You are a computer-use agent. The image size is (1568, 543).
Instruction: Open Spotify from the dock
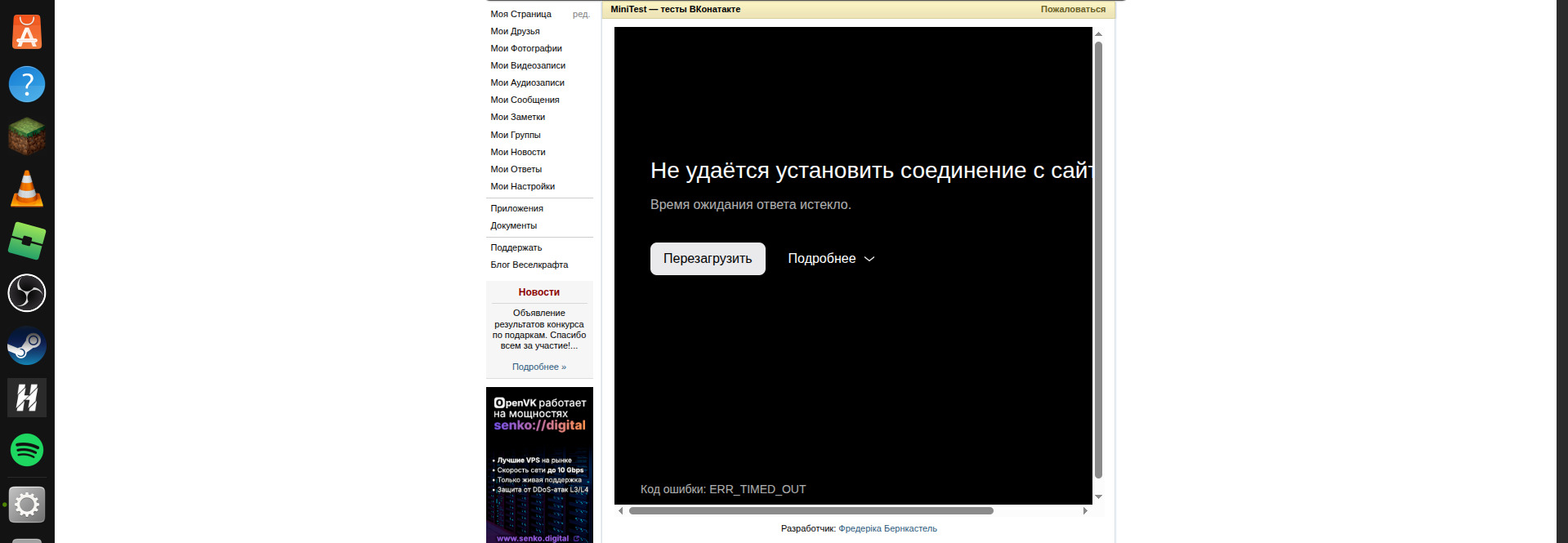(27, 450)
